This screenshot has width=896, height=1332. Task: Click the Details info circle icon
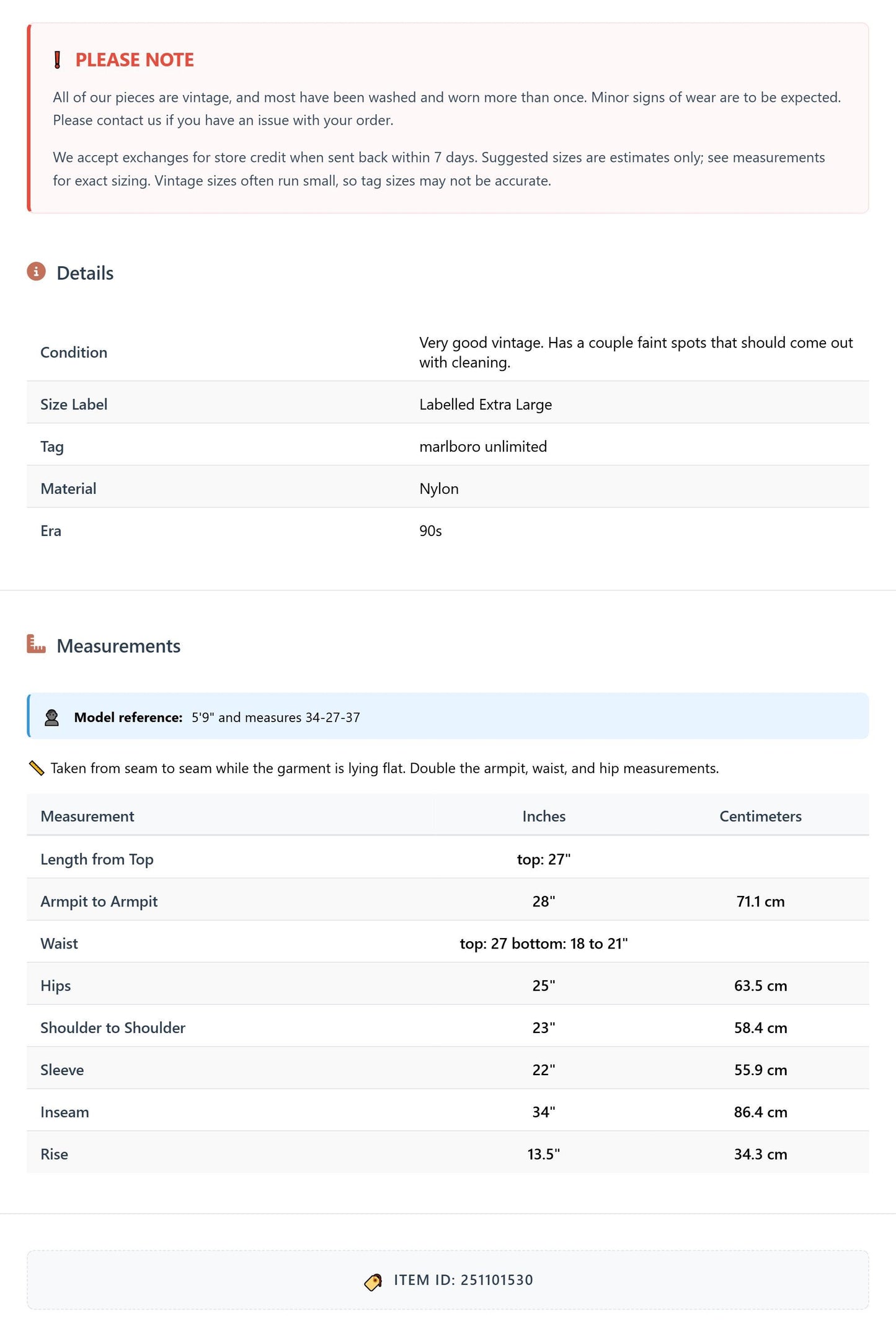click(x=37, y=272)
